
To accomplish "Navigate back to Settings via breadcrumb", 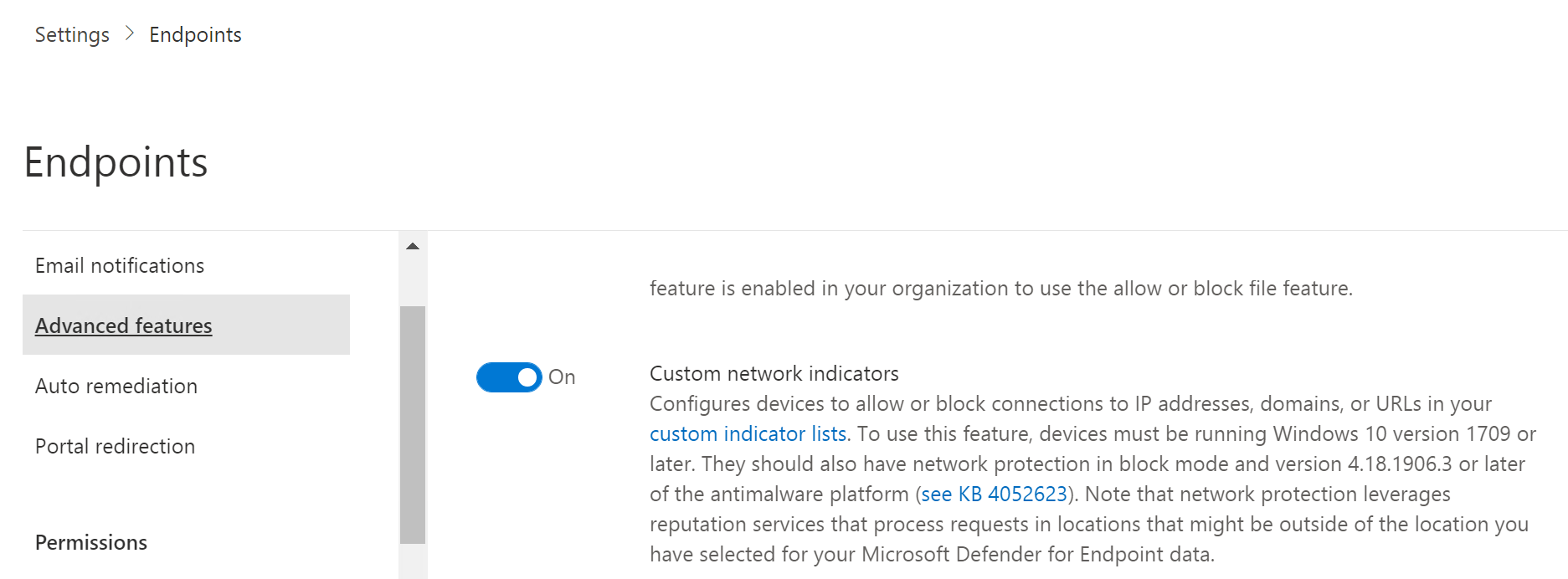I will point(72,34).
